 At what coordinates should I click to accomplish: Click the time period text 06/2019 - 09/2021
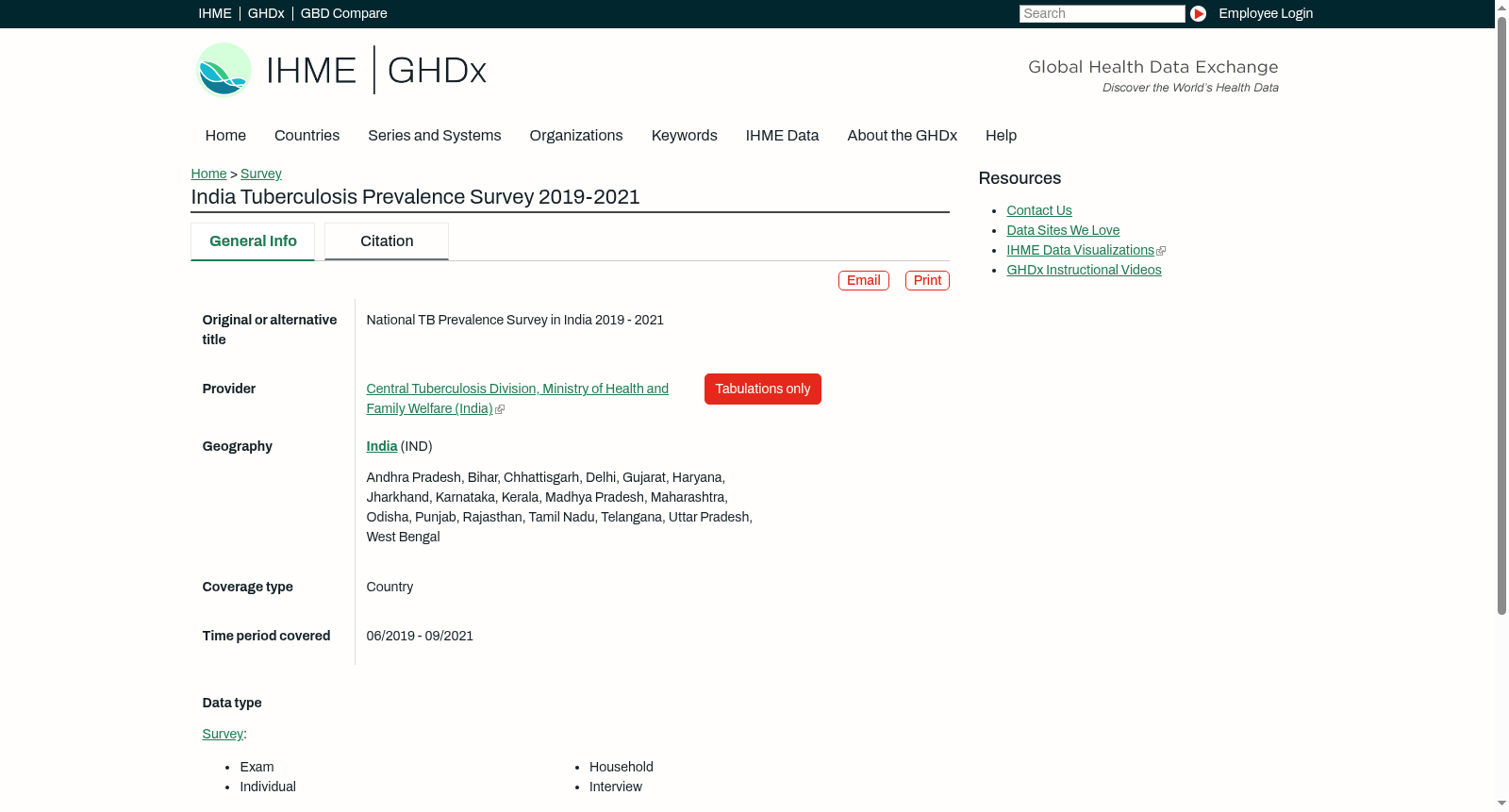[x=420, y=636]
